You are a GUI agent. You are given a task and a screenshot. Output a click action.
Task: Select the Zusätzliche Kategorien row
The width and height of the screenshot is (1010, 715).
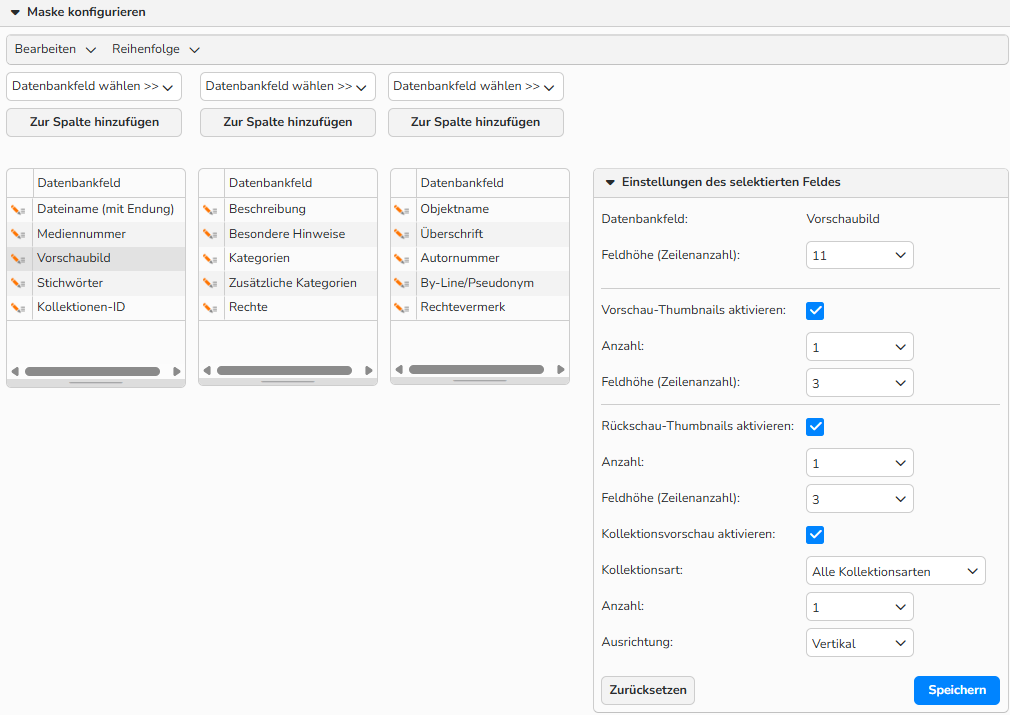coord(288,283)
